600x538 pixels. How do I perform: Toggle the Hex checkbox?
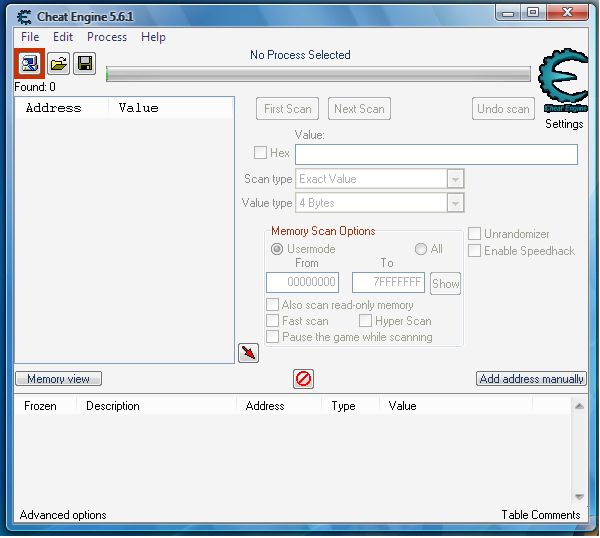point(260,153)
